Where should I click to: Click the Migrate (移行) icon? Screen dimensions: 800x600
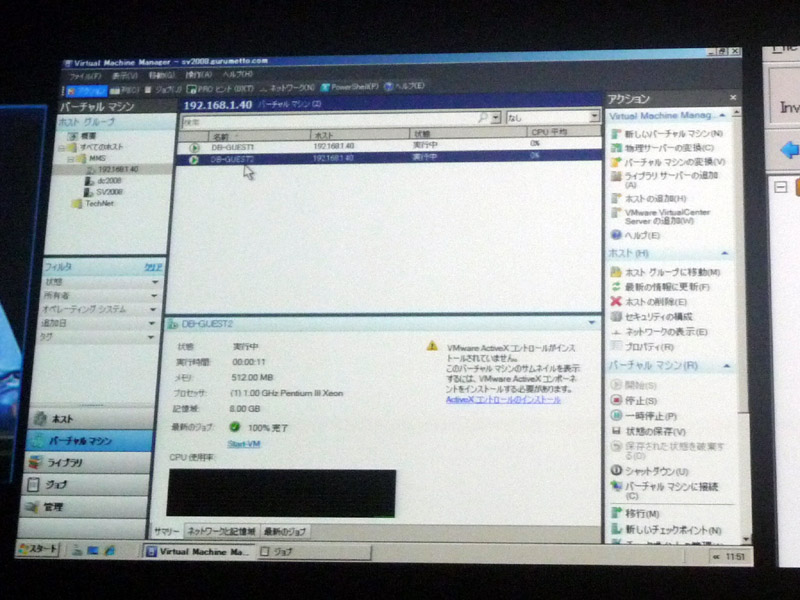[x=616, y=513]
